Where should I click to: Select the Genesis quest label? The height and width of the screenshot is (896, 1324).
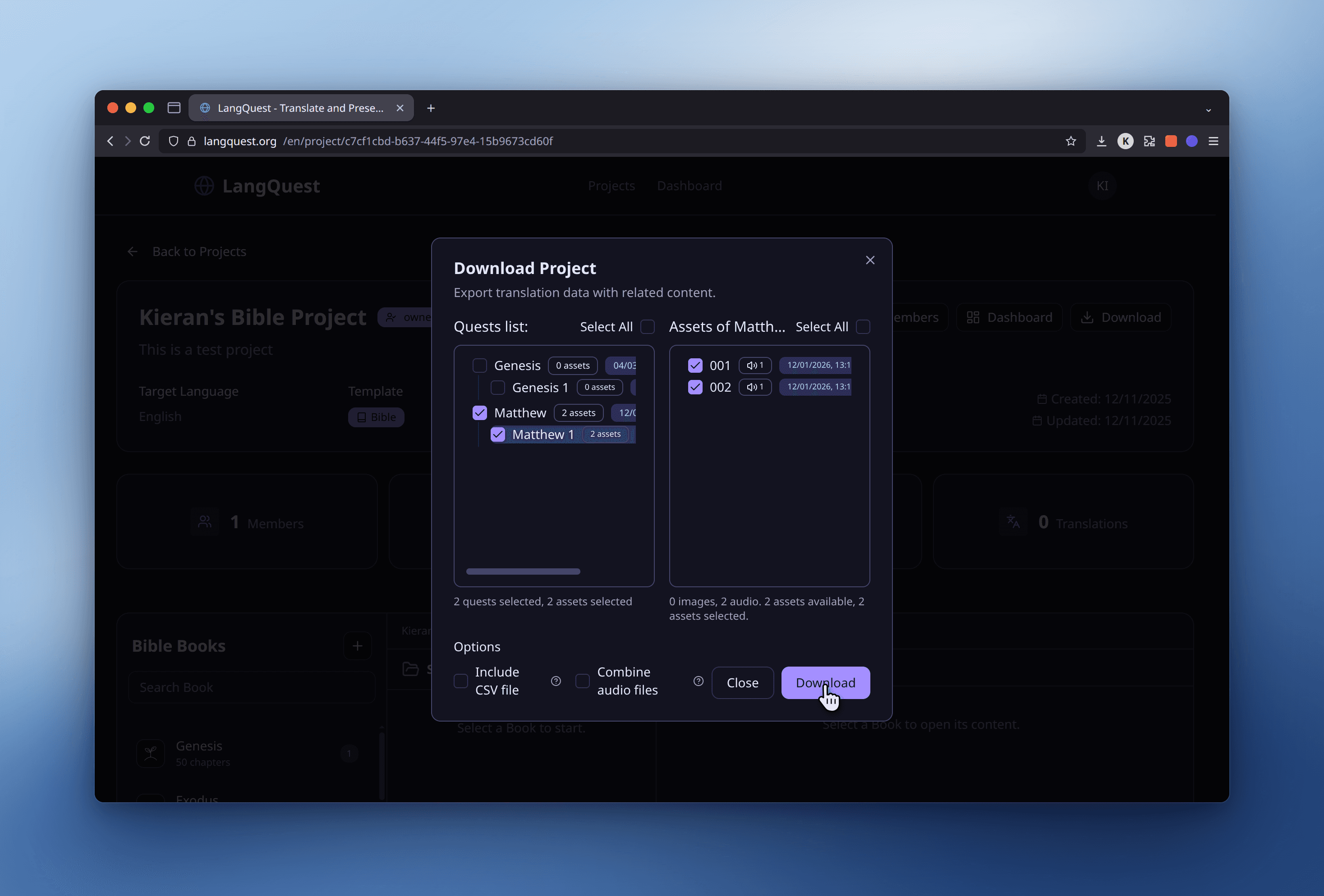click(517, 366)
